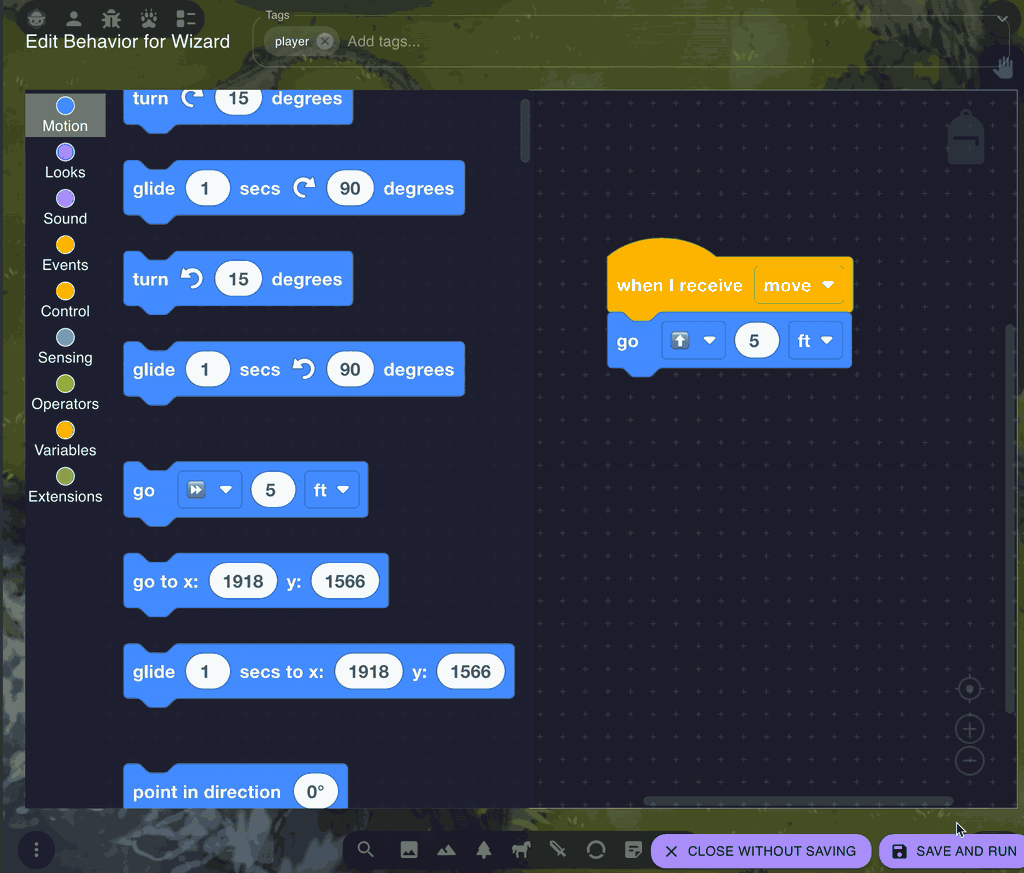Click the trash can icon in the workspace
The width and height of the screenshot is (1024, 873).
pos(965,138)
